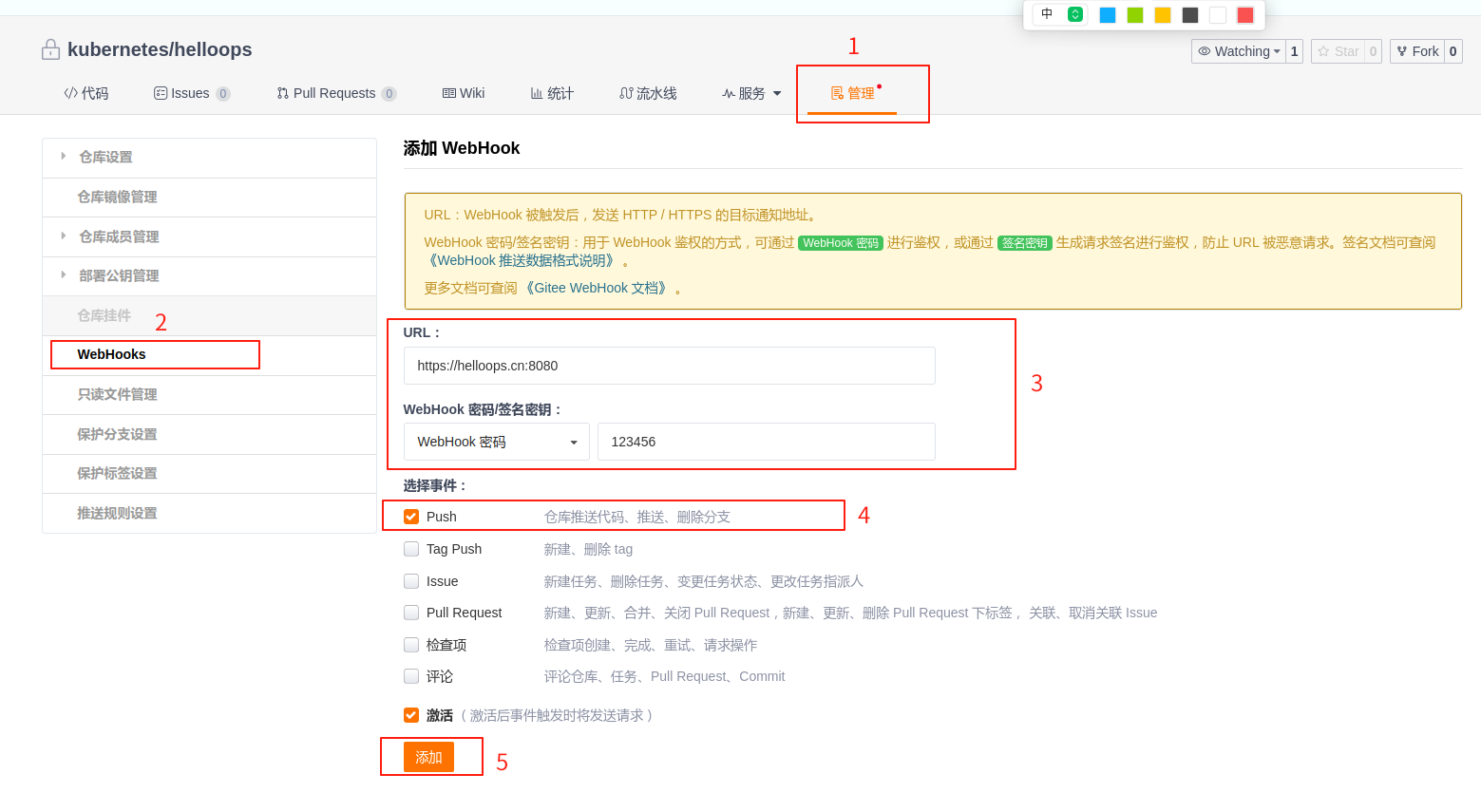Expand the 仓库设置 sidebar section
Screen dimensions: 1481x812
pyautogui.click(x=105, y=157)
